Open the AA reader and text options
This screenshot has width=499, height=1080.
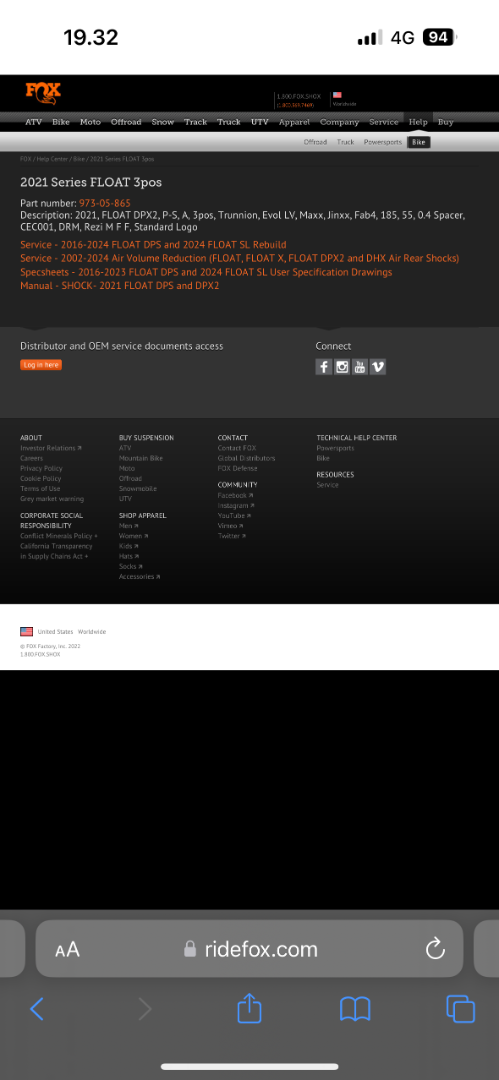pyautogui.click(x=68, y=951)
